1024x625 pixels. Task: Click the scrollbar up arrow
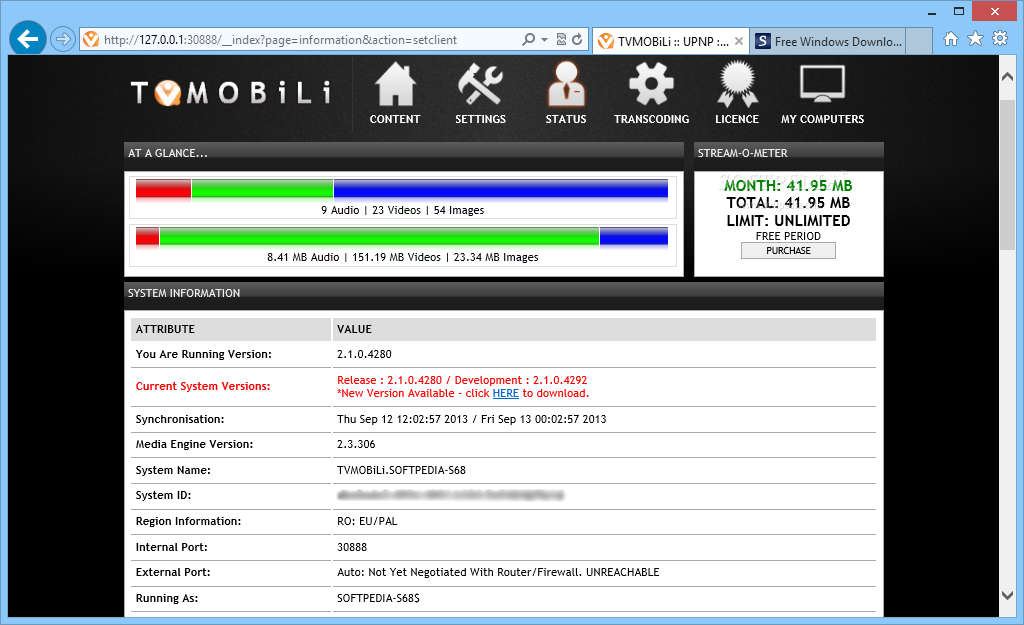coord(1007,76)
